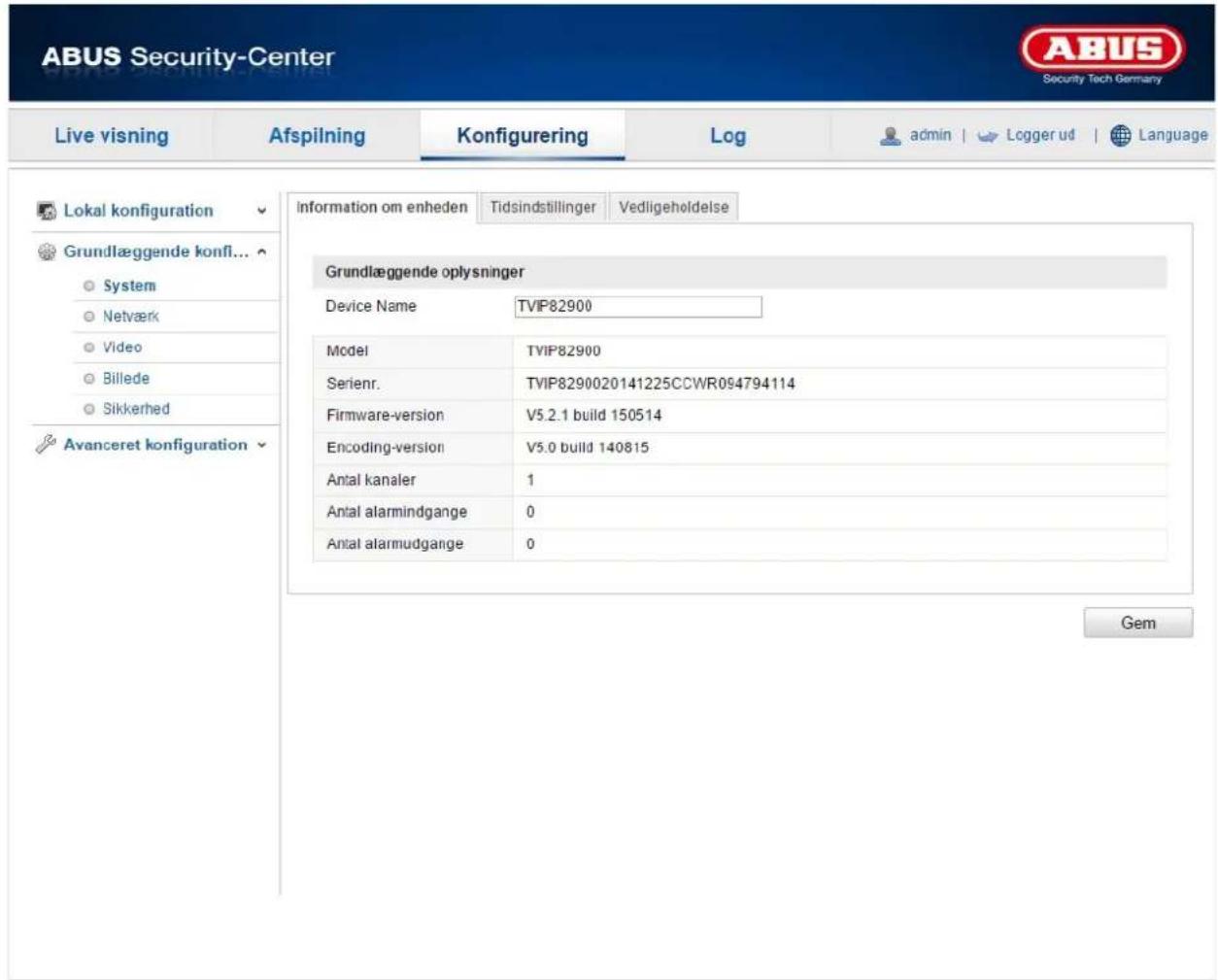Select Billede in the sidebar
Viewport: 1218px width, 980px height.
point(126,379)
